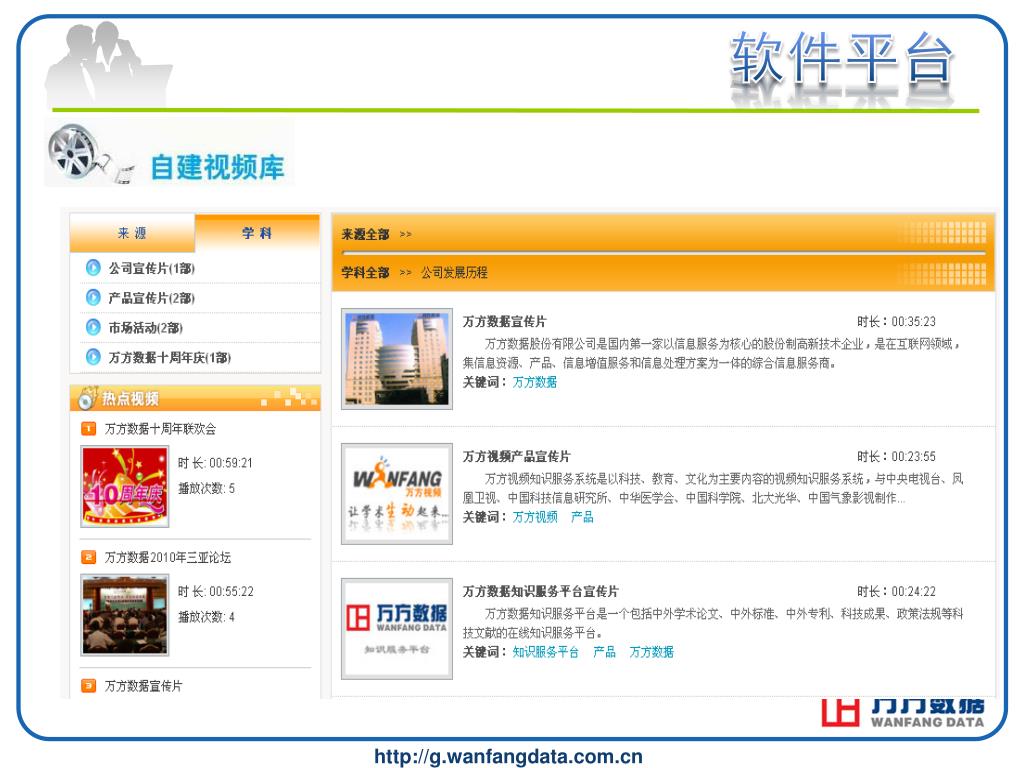Open the 市场活动(2部) category
Viewport: 1024px width, 768px height.
click(146, 328)
